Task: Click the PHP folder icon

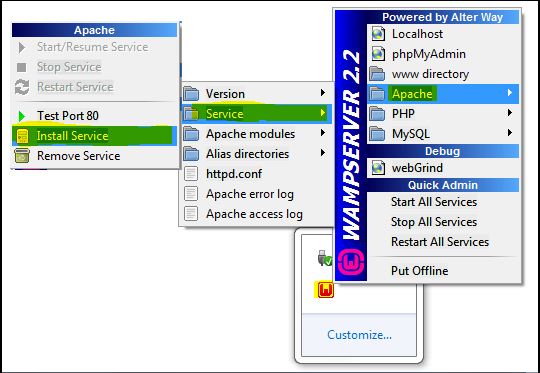Action: [377, 114]
